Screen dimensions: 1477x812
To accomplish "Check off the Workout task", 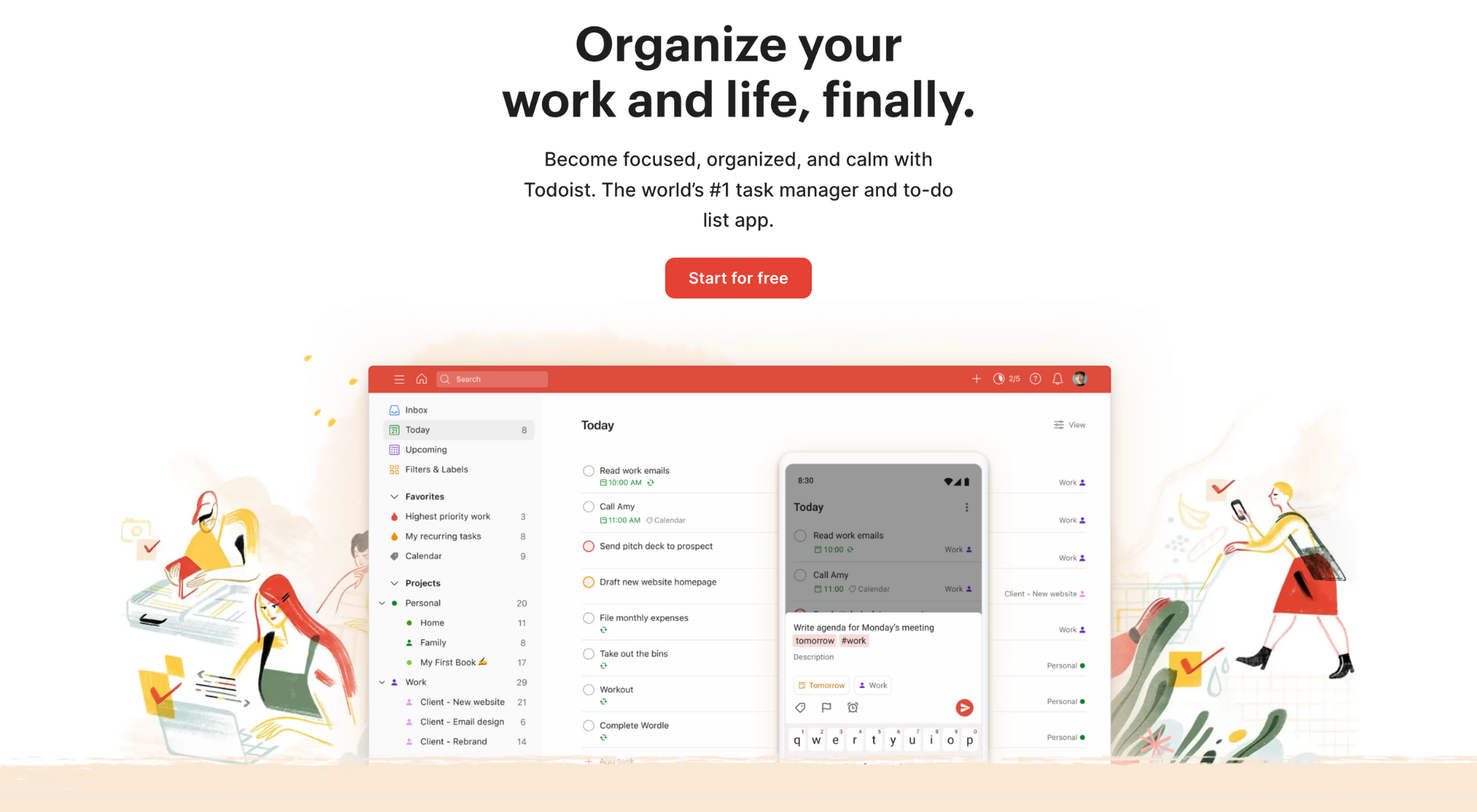I will pyautogui.click(x=586, y=689).
